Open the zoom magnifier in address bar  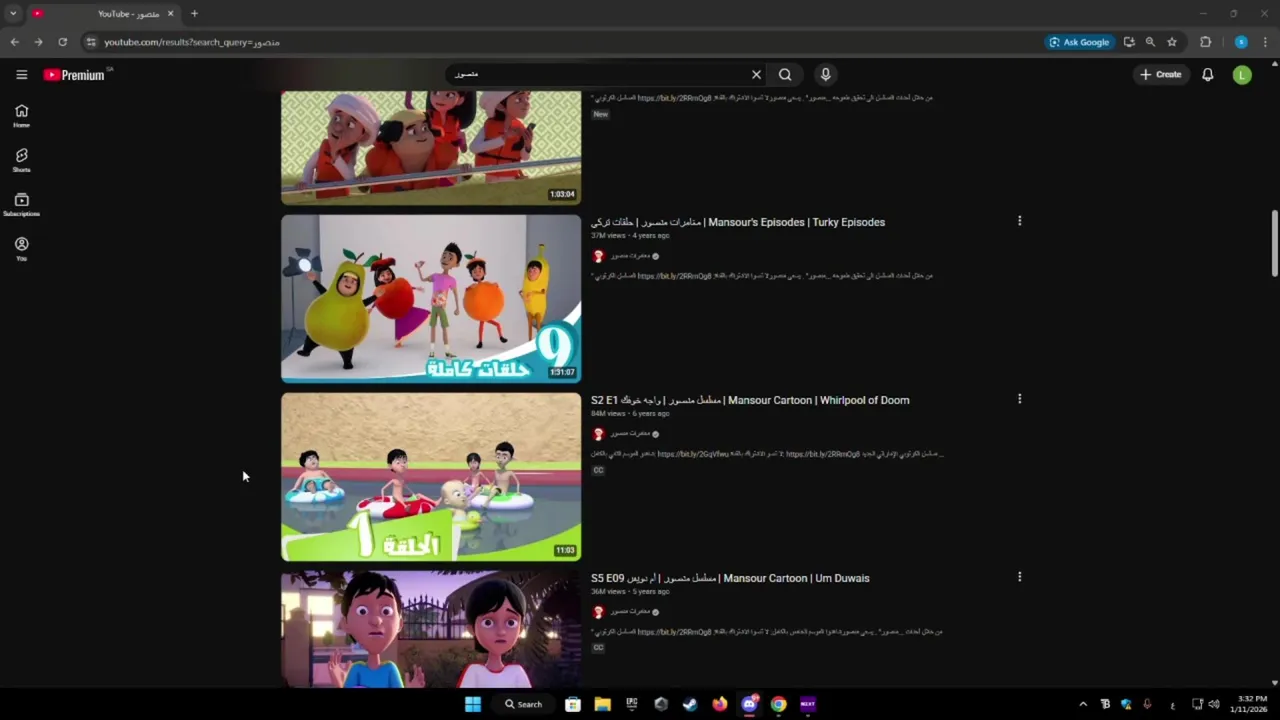point(1150,42)
